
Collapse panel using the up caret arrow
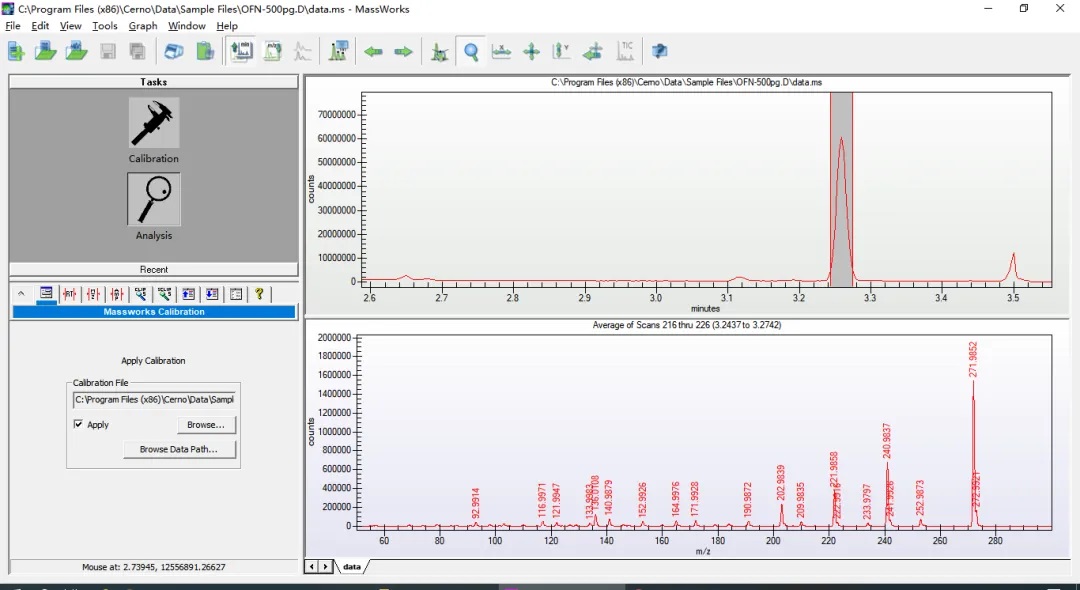[x=21, y=294]
